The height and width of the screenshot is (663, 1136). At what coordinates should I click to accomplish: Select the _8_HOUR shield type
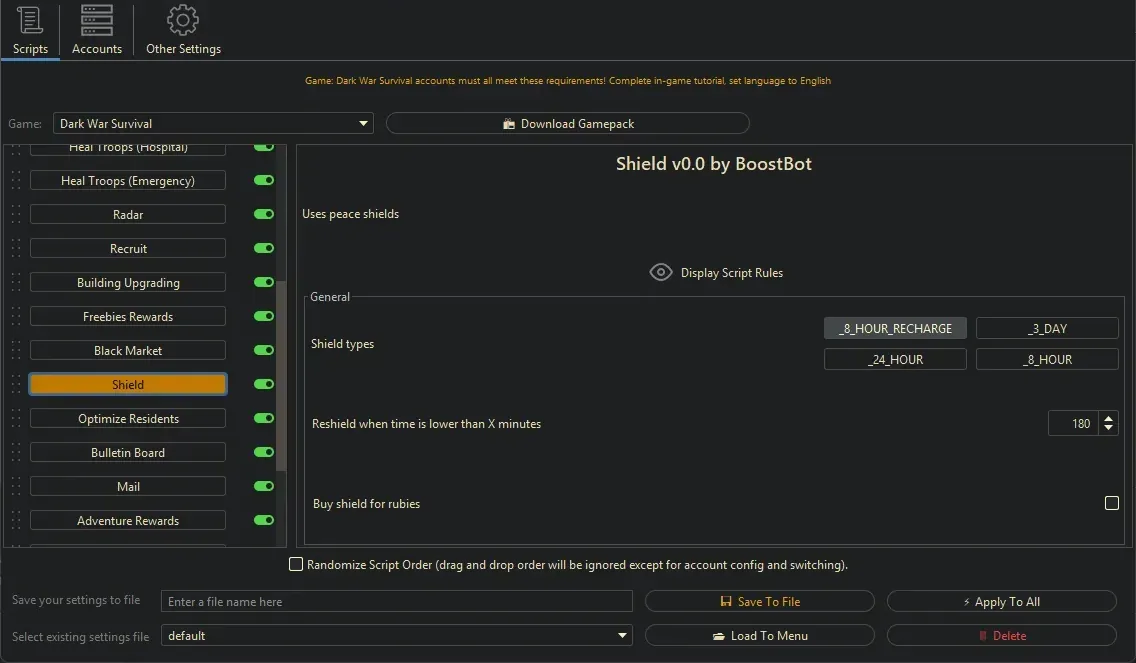coord(1047,359)
